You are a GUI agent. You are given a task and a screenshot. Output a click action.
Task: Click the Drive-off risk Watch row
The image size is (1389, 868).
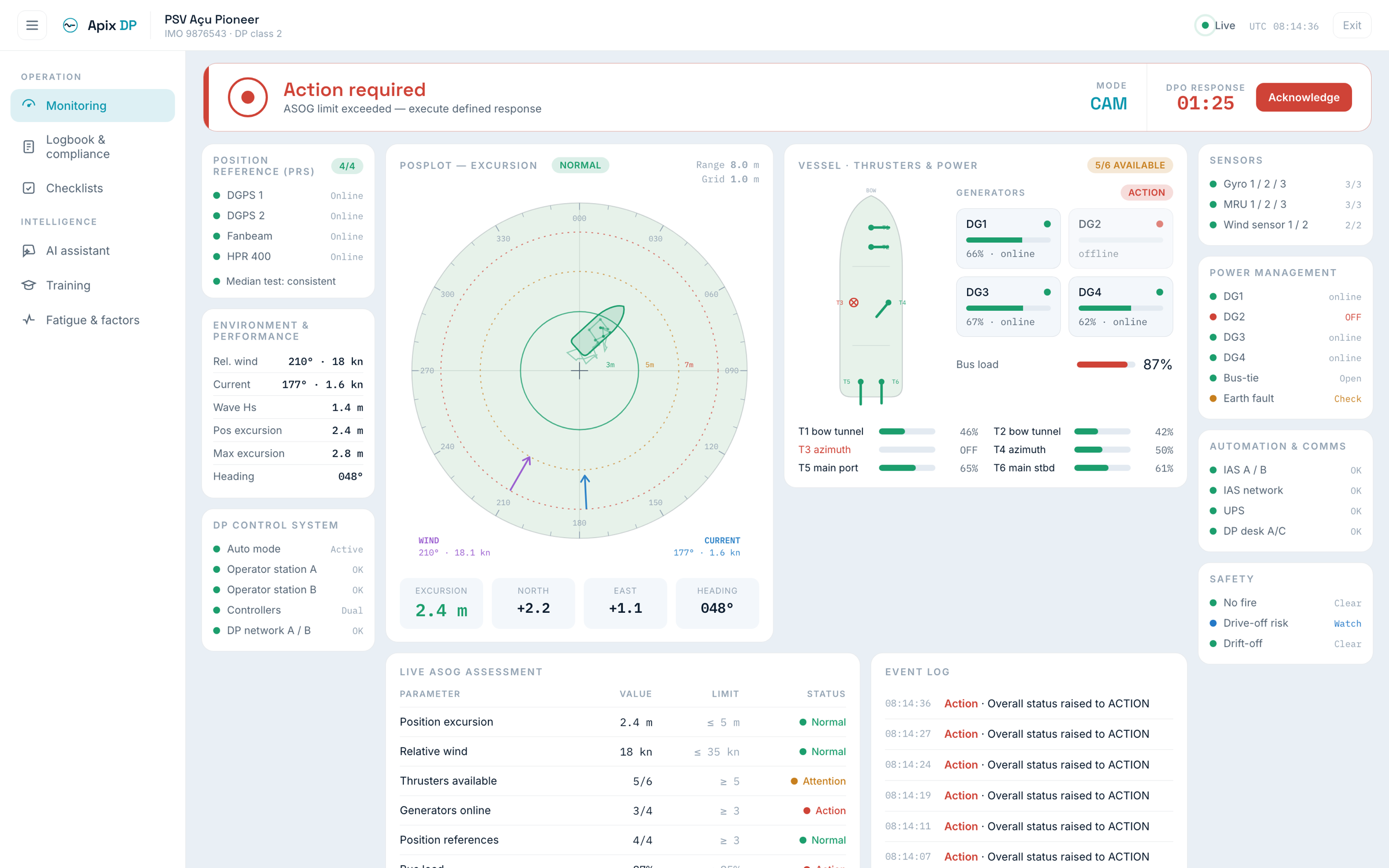(x=1285, y=623)
